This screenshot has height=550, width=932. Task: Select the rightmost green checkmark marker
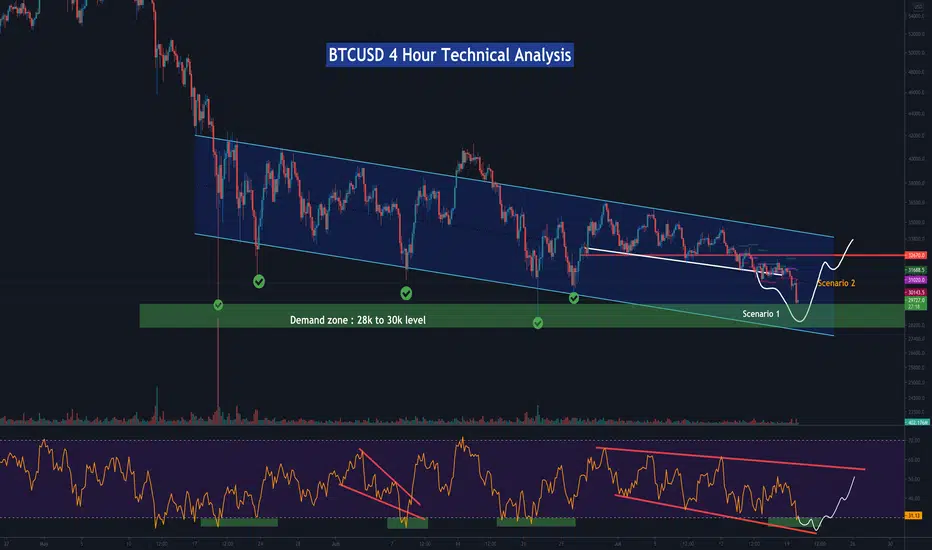click(x=574, y=298)
